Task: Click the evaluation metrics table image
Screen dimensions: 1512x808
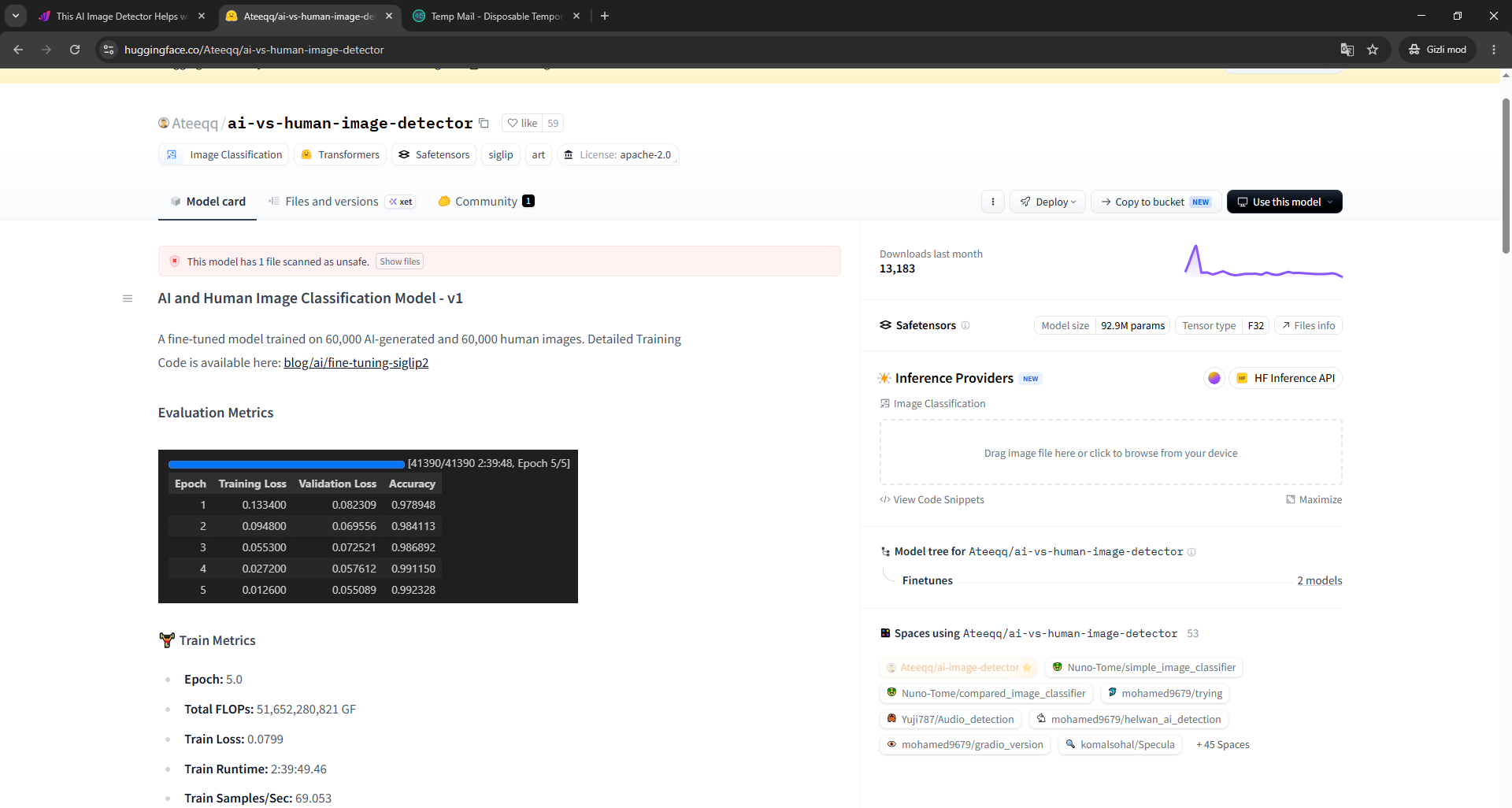Action: (368, 526)
